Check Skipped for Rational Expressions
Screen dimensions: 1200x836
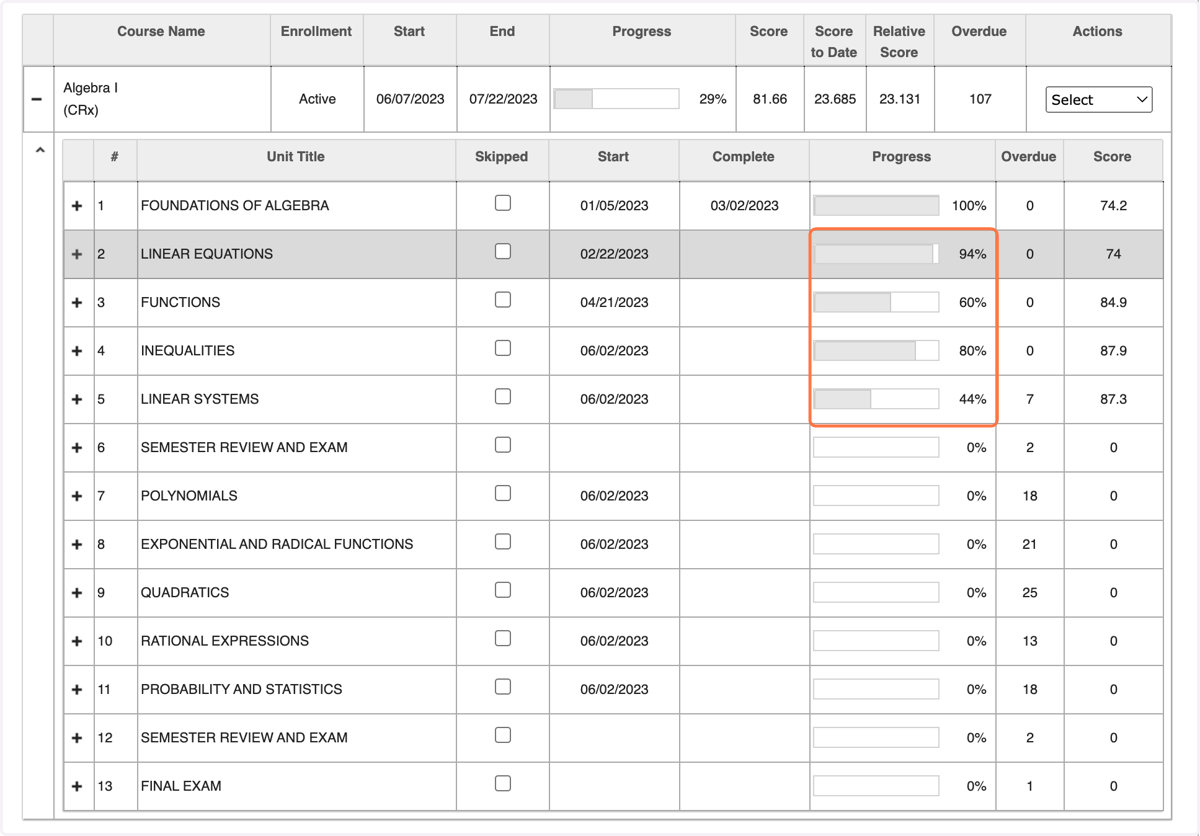click(503, 638)
